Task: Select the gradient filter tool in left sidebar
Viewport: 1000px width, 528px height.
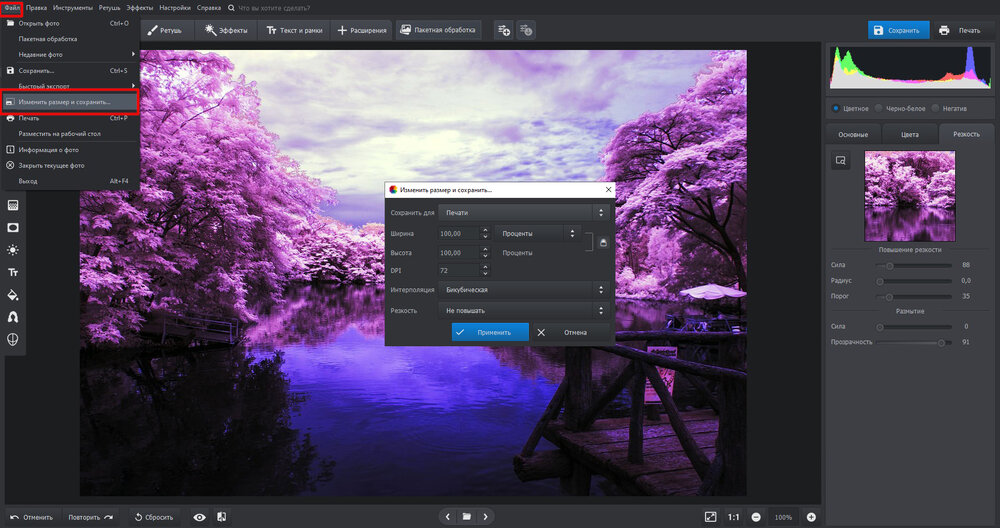Action: coord(14,205)
